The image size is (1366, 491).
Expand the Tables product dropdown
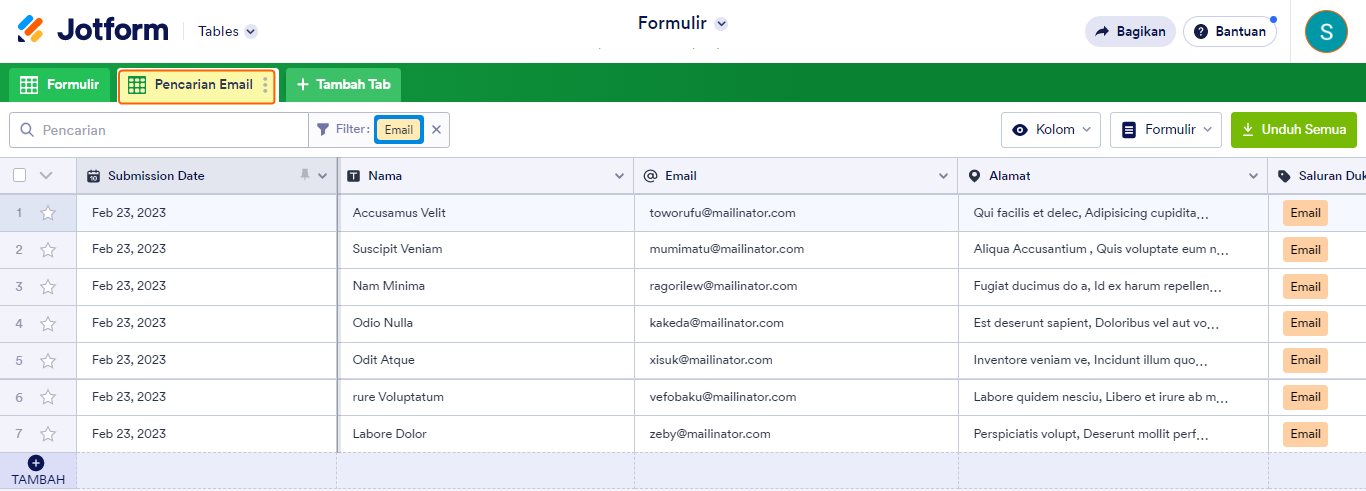251,31
